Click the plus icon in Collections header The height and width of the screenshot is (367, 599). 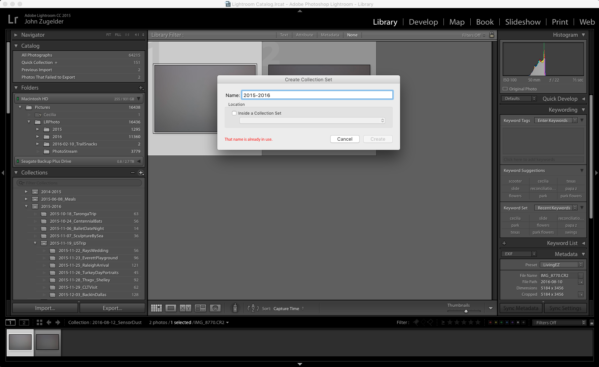(141, 173)
